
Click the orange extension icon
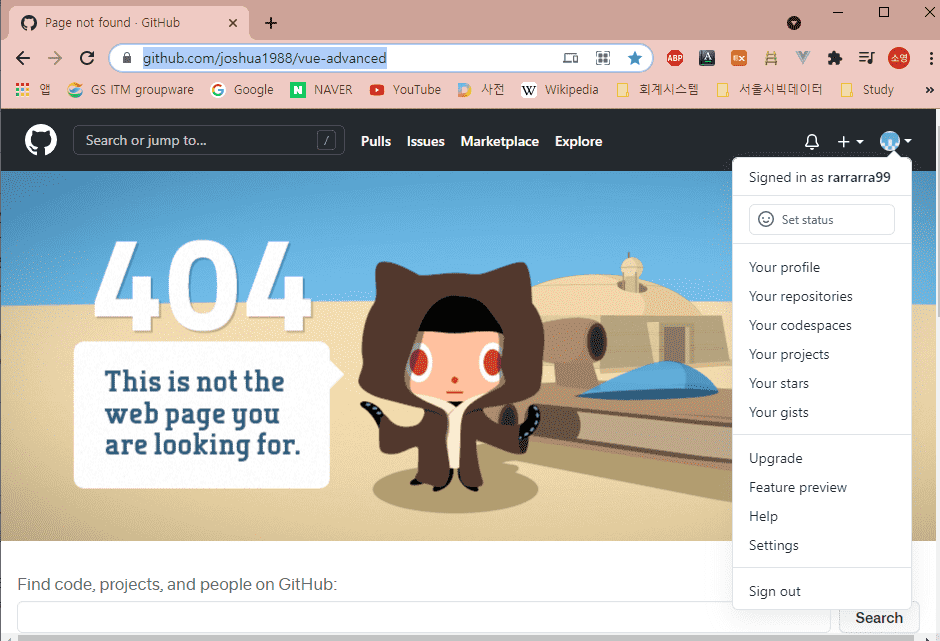pyautogui.click(x=739, y=58)
